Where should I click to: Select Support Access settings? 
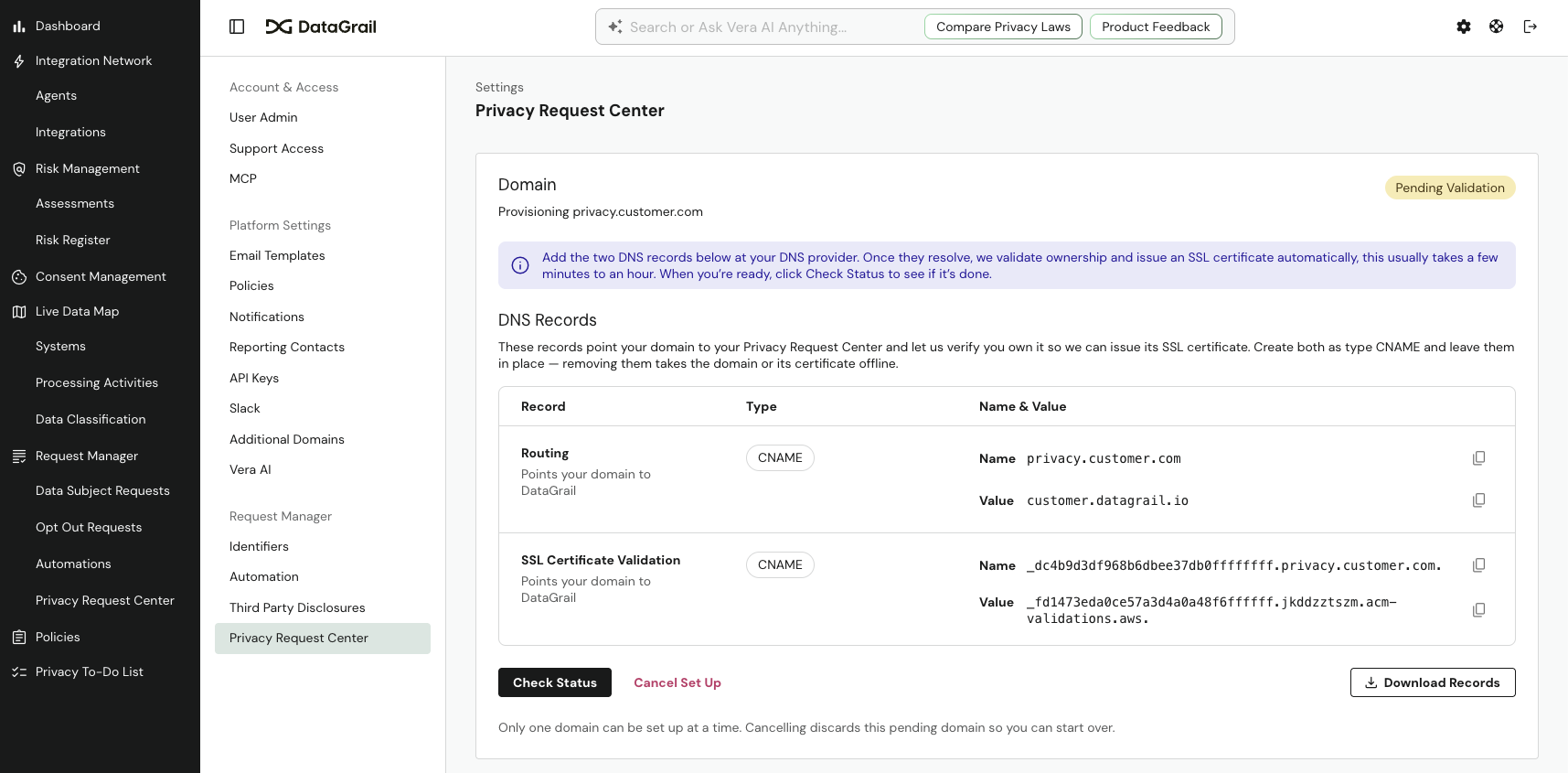click(276, 149)
